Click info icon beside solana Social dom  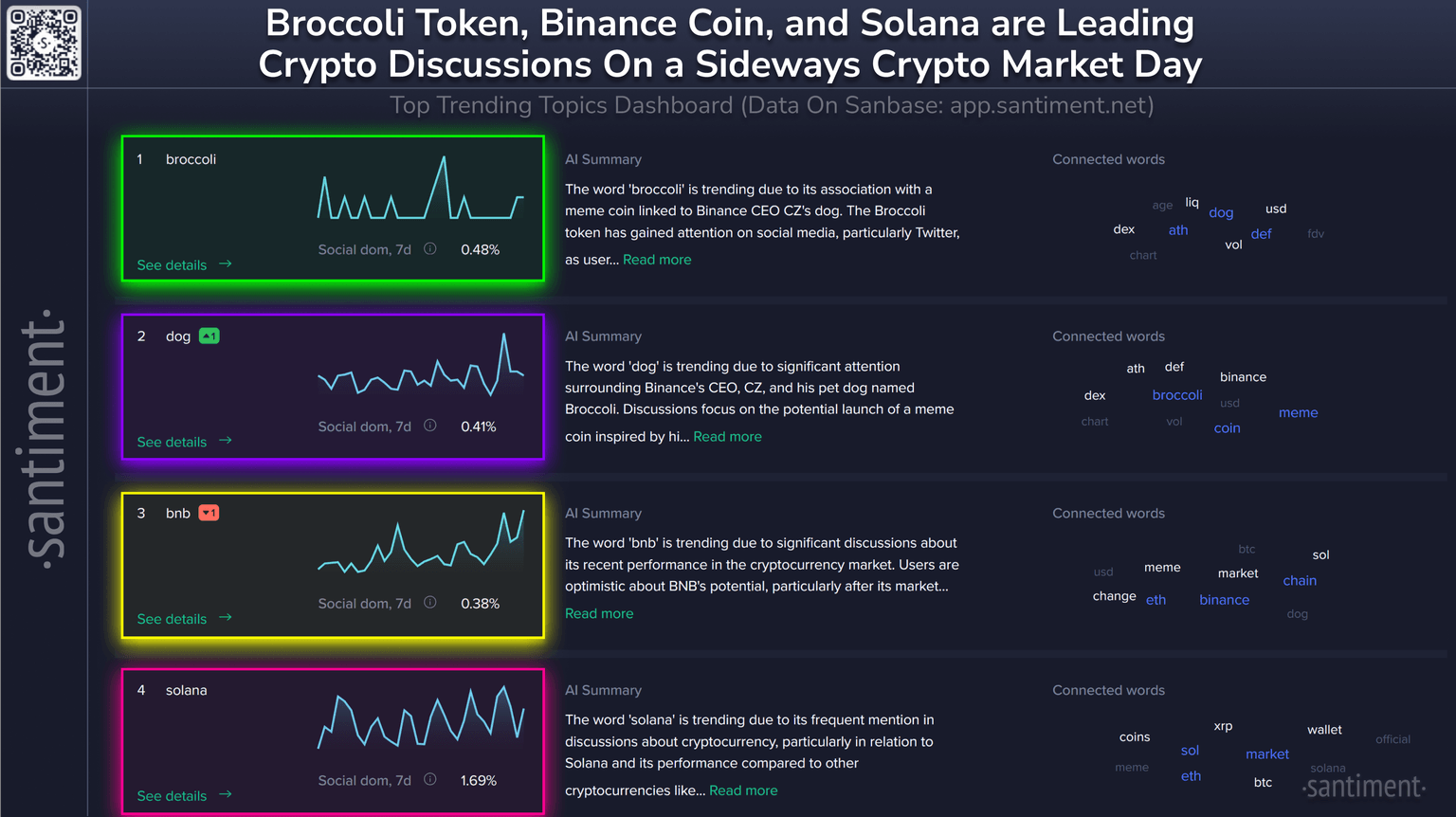coord(430,780)
